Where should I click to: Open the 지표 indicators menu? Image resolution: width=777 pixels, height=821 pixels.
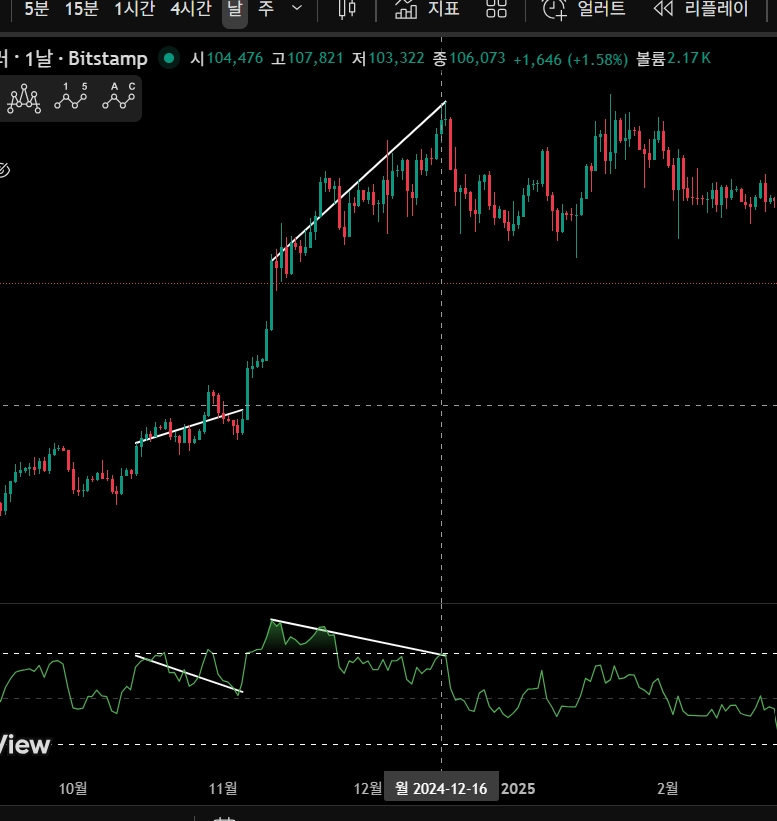[427, 9]
